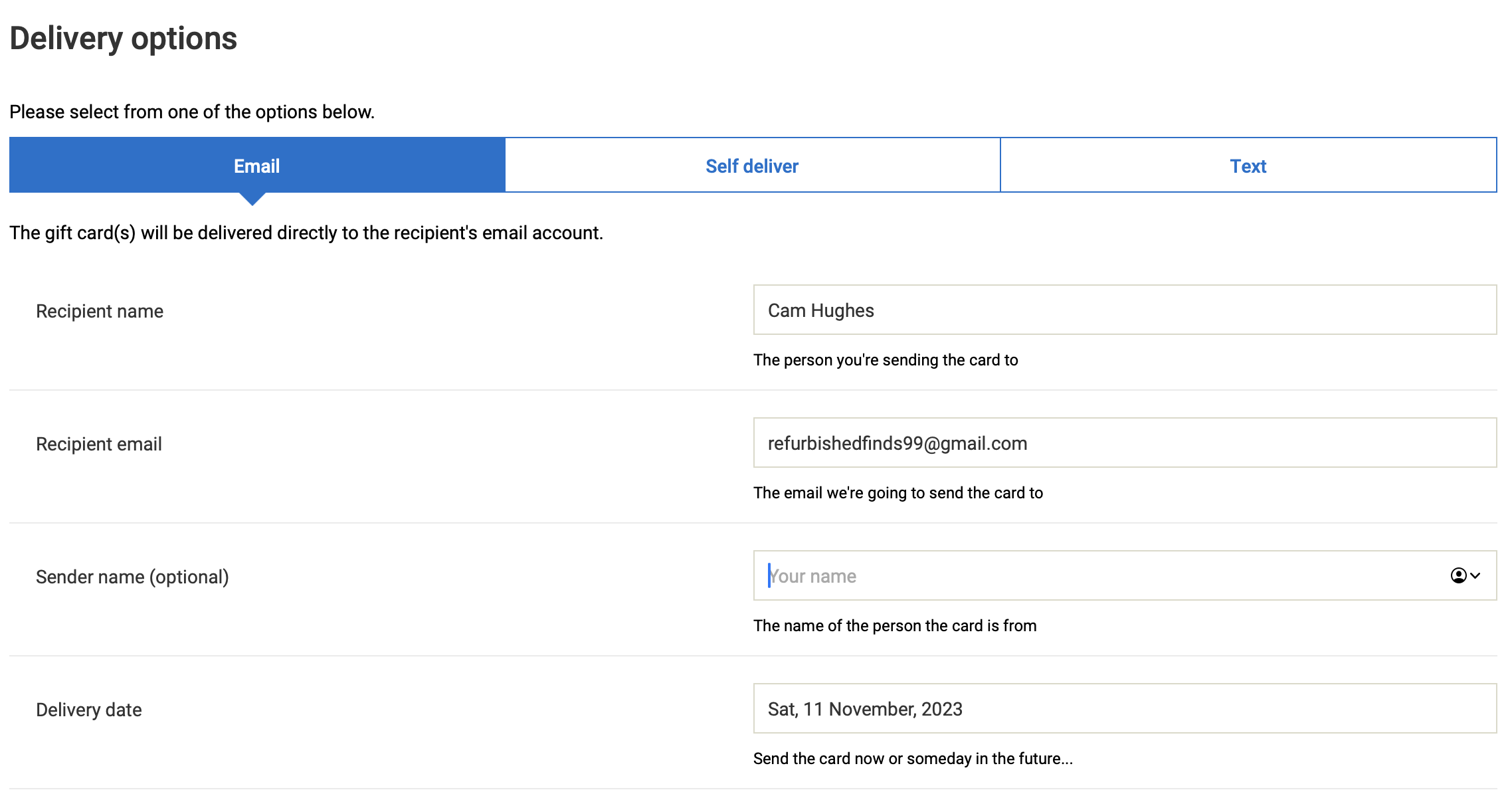Select the Email delivery tab
This screenshot has height=792, width=1512.
click(x=256, y=165)
